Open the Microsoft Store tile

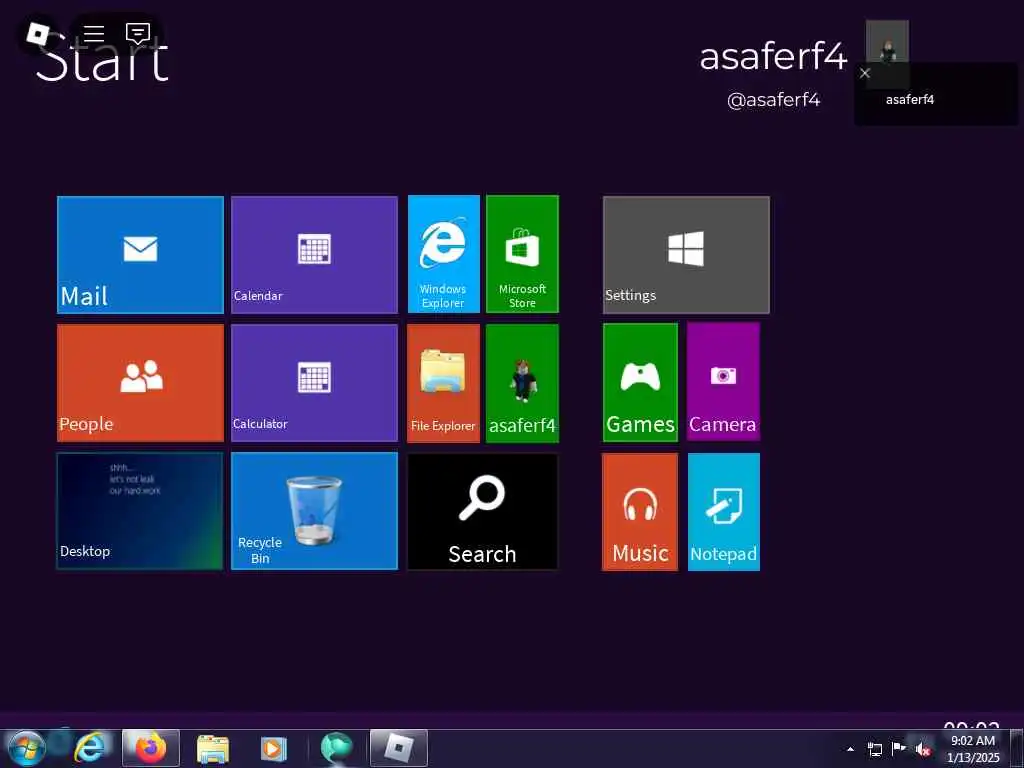pos(522,254)
